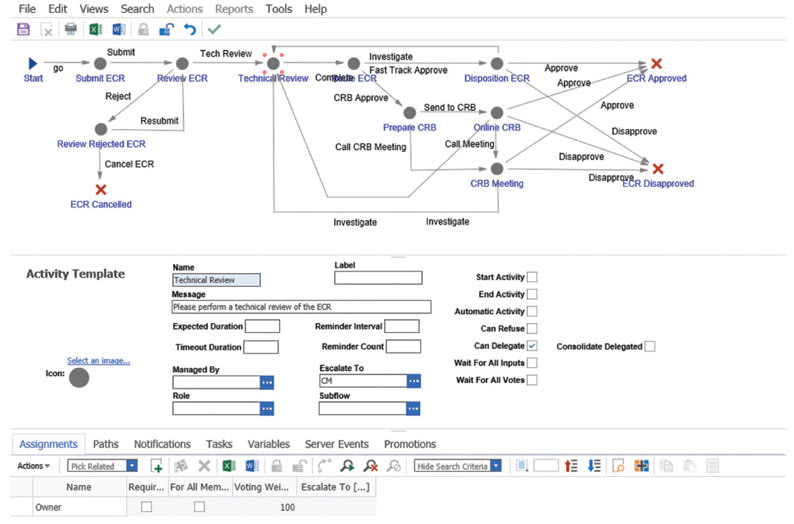The height and width of the screenshot is (524, 794).
Task: Check the Required checkbox in Owner row
Action: (x=146, y=507)
